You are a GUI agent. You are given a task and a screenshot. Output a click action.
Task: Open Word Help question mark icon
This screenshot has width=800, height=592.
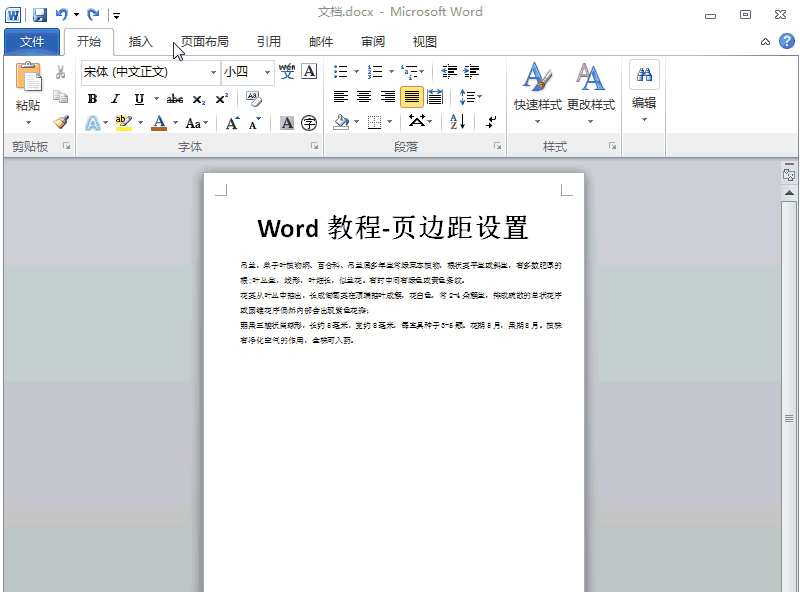(786, 41)
